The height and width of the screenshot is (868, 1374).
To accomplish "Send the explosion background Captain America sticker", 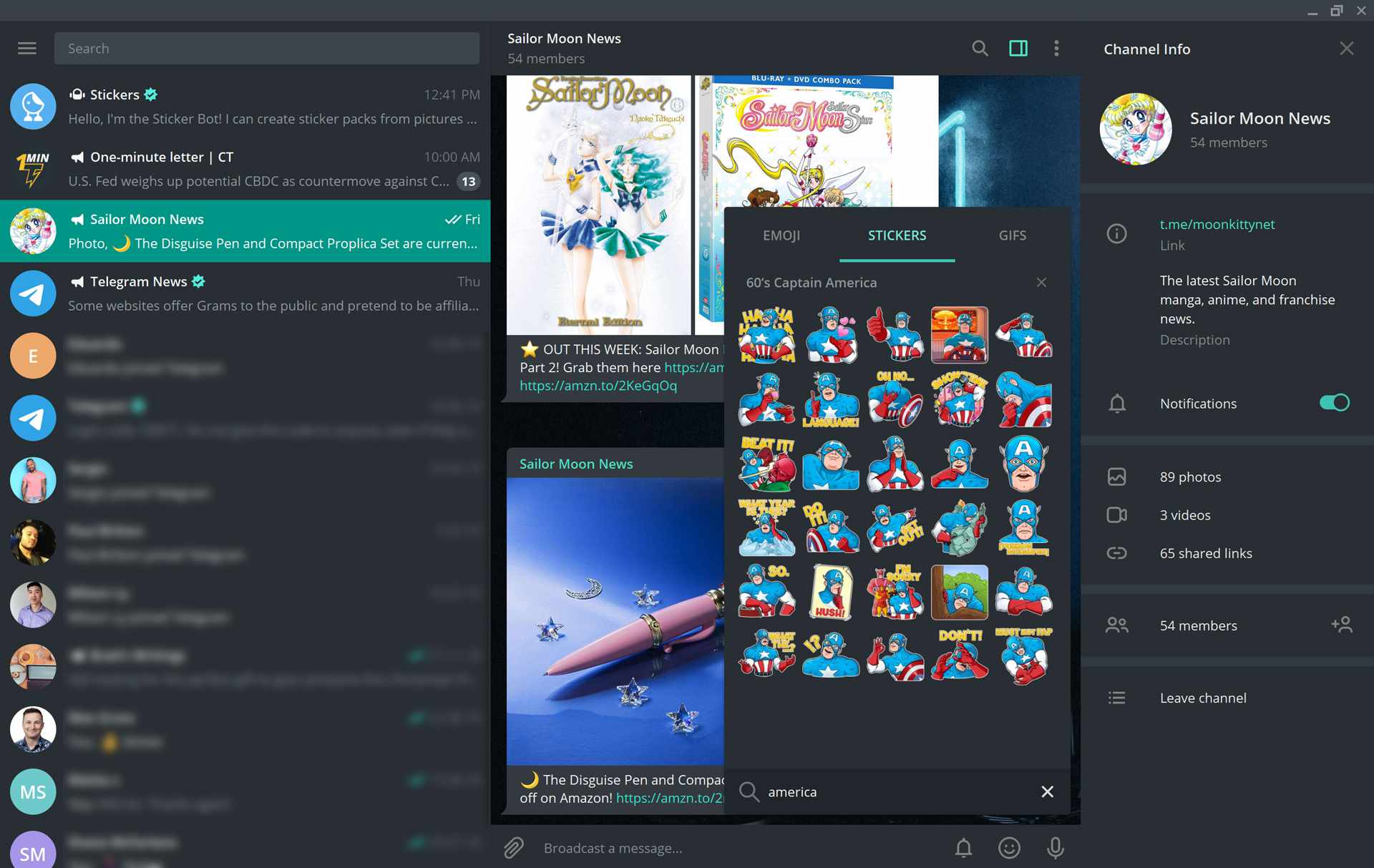I will [959, 335].
